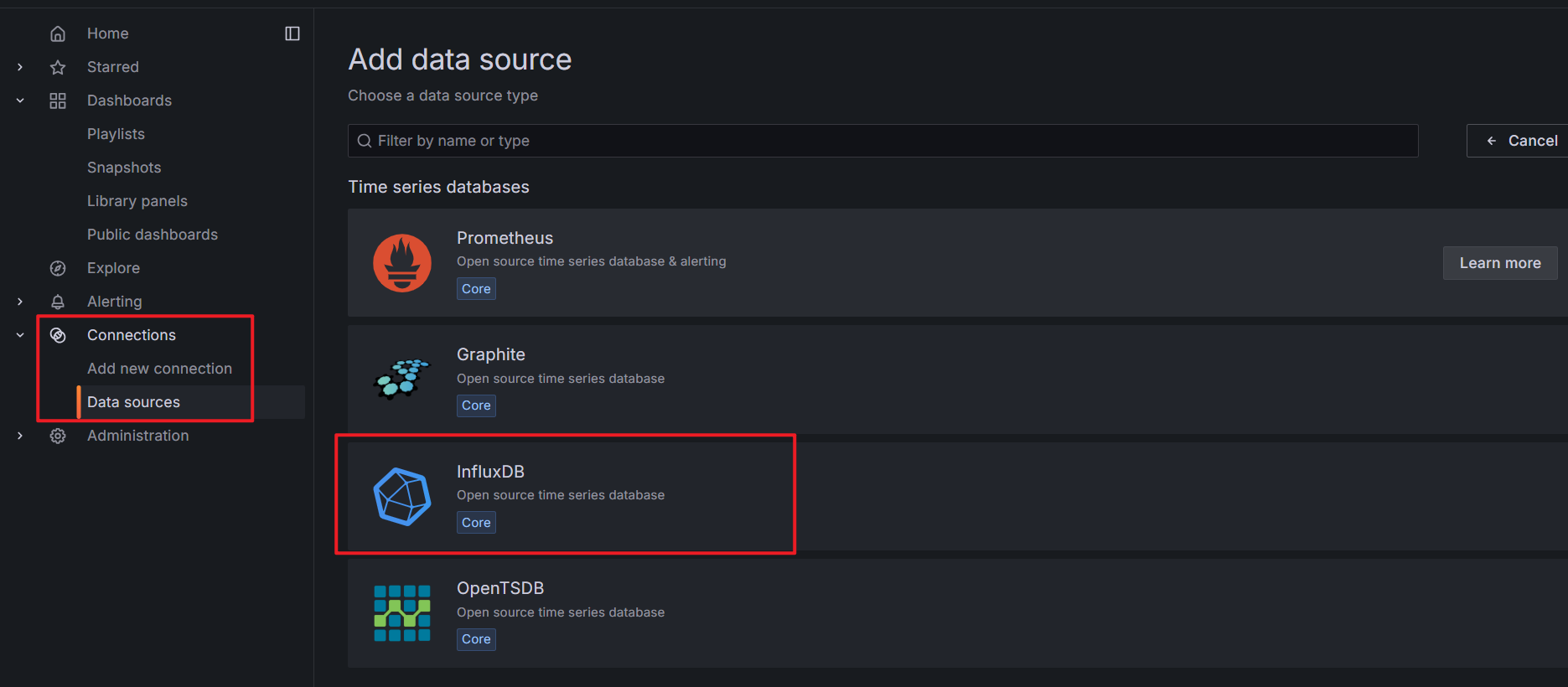The image size is (1568, 687).
Task: Select the Prometheus flame logo
Action: point(402,263)
